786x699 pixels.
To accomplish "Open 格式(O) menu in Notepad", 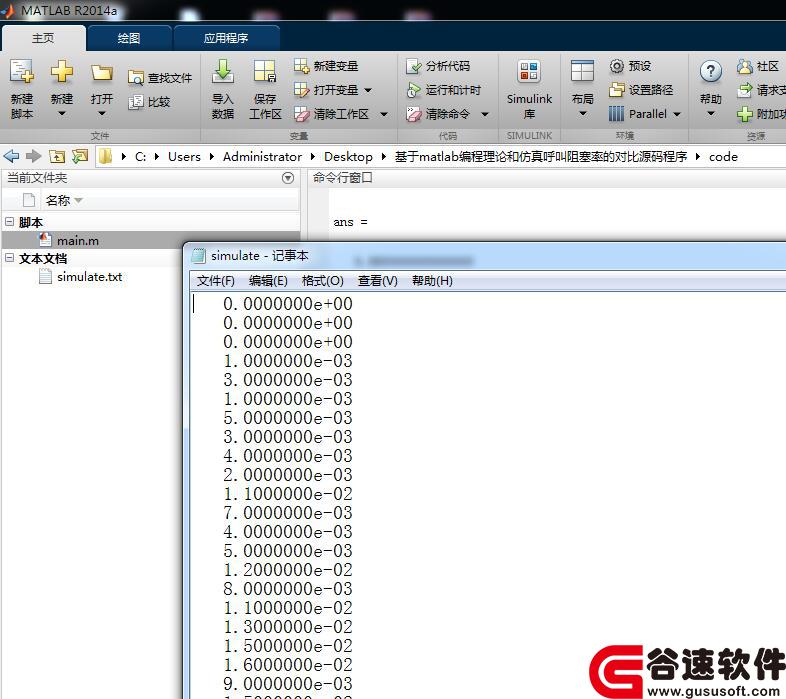I will click(x=323, y=281).
